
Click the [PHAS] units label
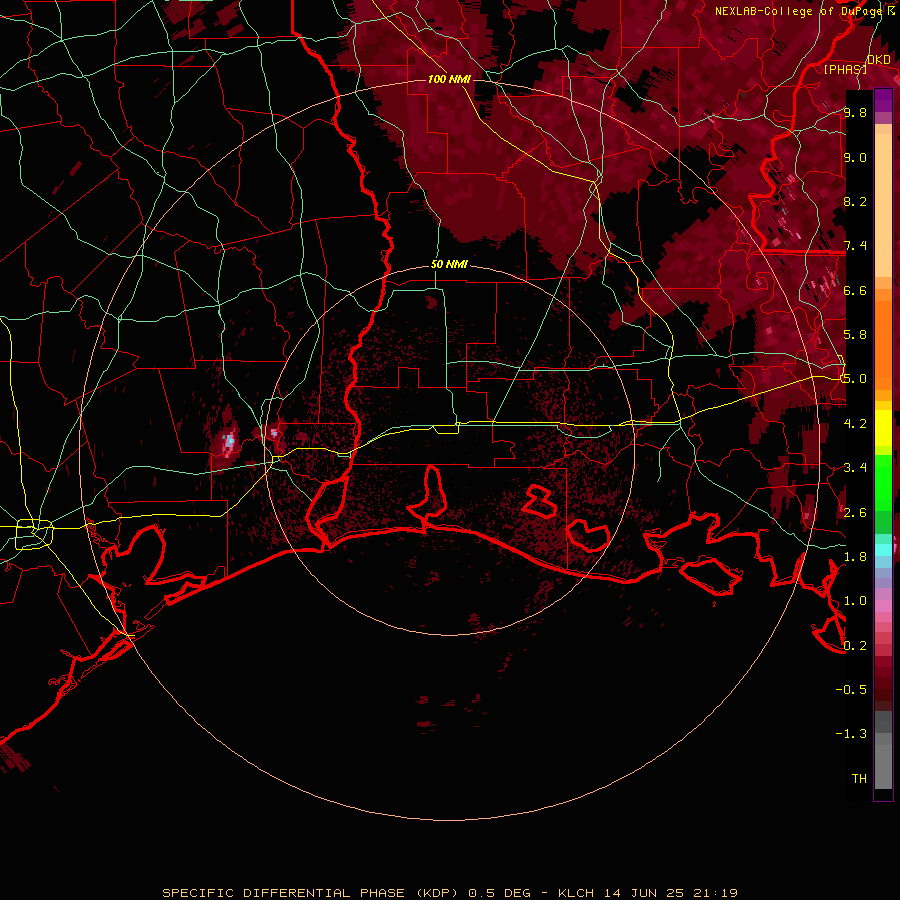tap(845, 69)
